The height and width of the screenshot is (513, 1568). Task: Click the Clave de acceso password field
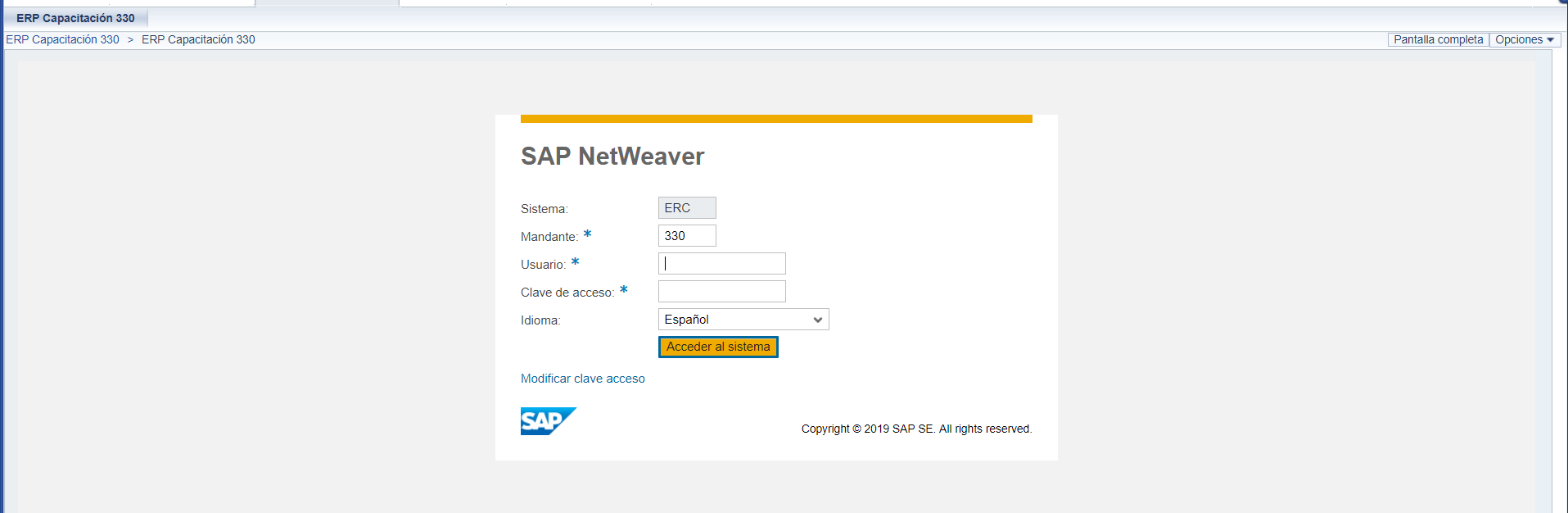click(721, 292)
